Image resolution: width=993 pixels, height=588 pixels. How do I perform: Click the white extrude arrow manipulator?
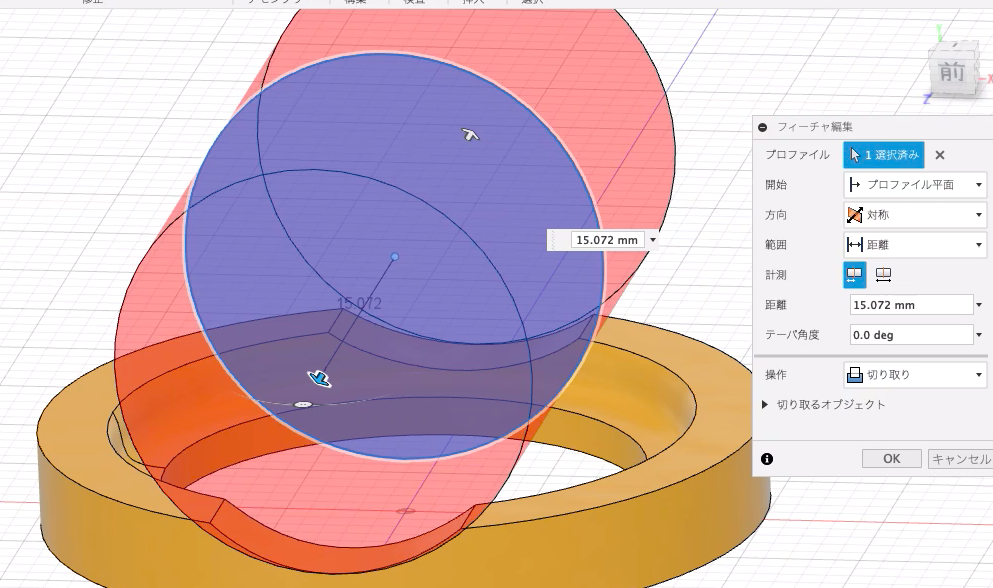(x=470, y=134)
